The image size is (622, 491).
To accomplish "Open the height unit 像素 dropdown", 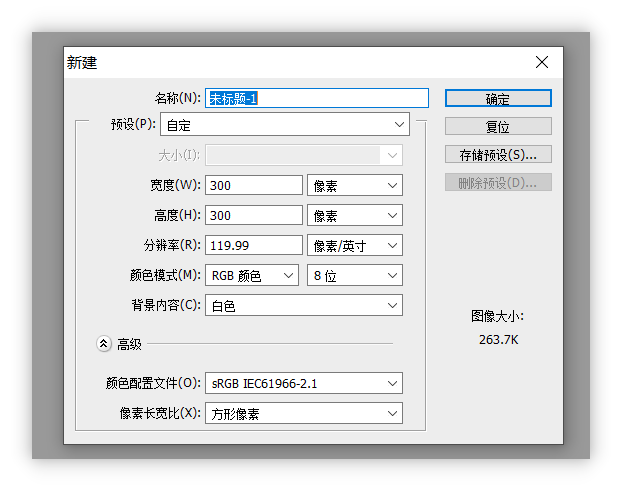I will (x=354, y=215).
